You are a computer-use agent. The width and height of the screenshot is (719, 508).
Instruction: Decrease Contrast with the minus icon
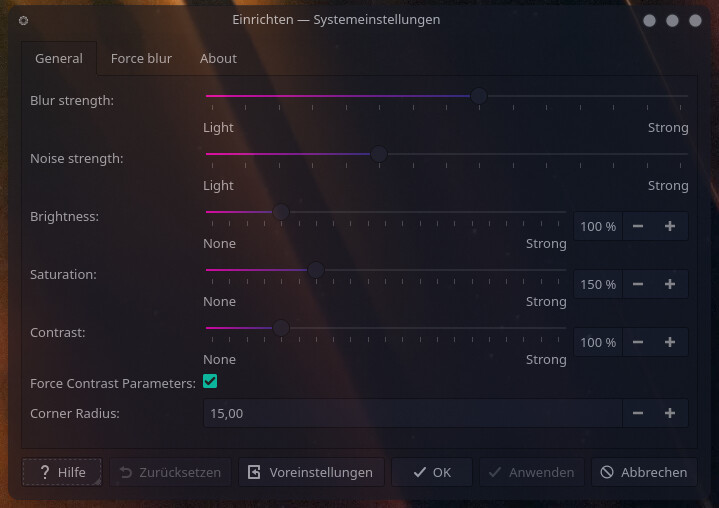click(638, 342)
